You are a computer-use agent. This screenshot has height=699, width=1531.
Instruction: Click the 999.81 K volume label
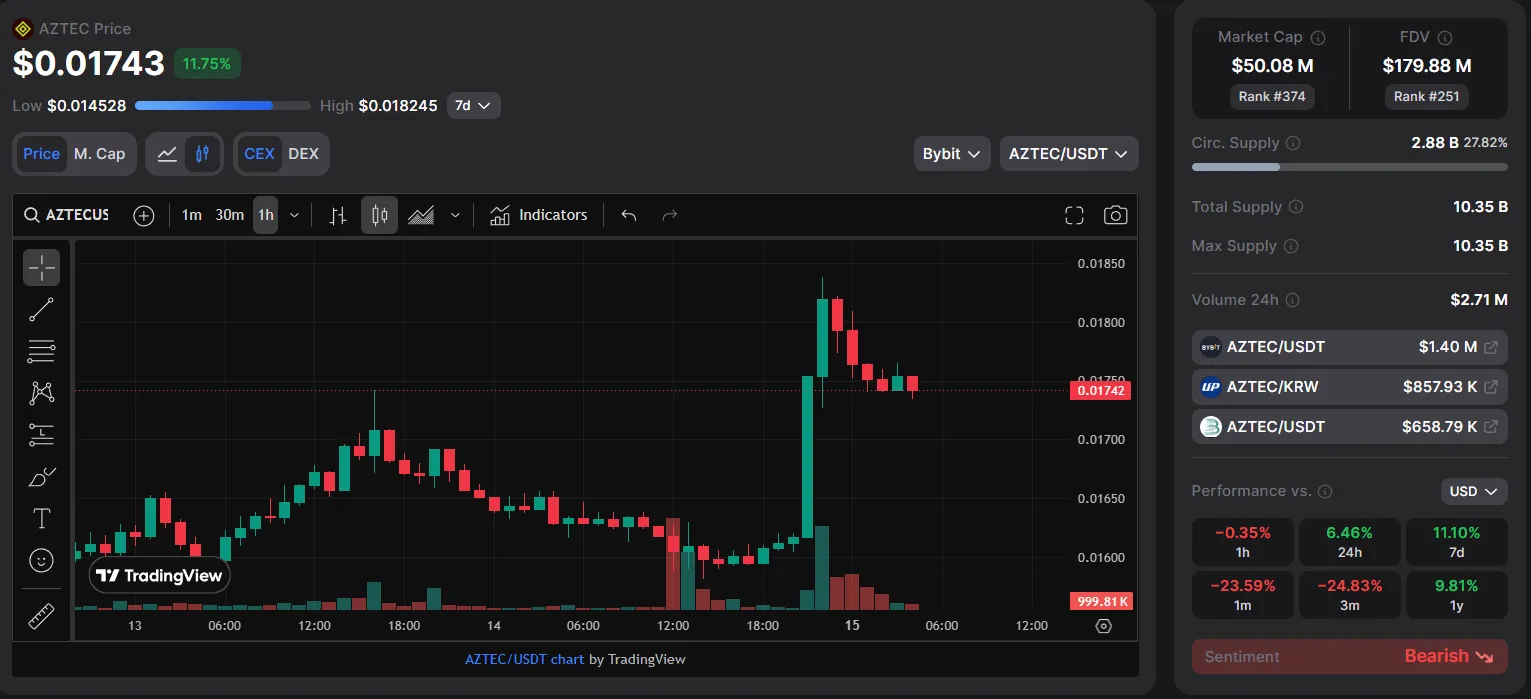pyautogui.click(x=1100, y=602)
